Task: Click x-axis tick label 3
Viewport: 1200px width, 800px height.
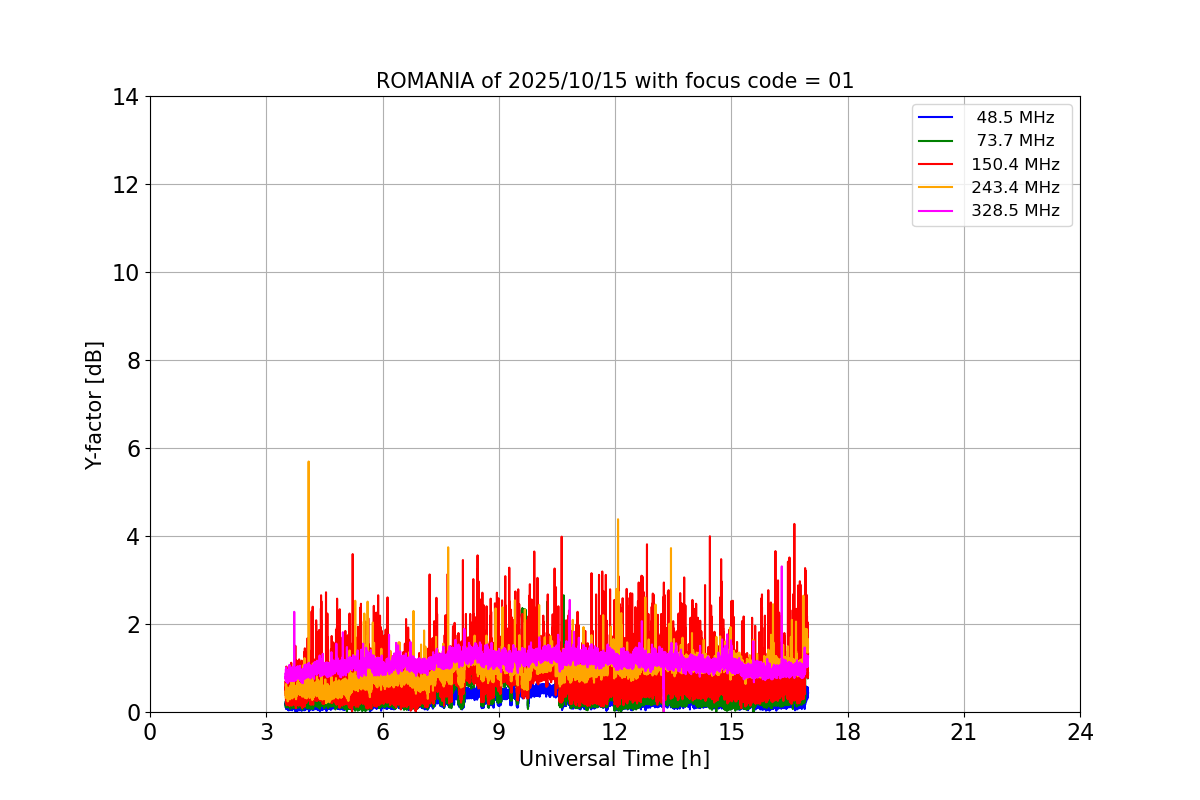Action: 266,733
